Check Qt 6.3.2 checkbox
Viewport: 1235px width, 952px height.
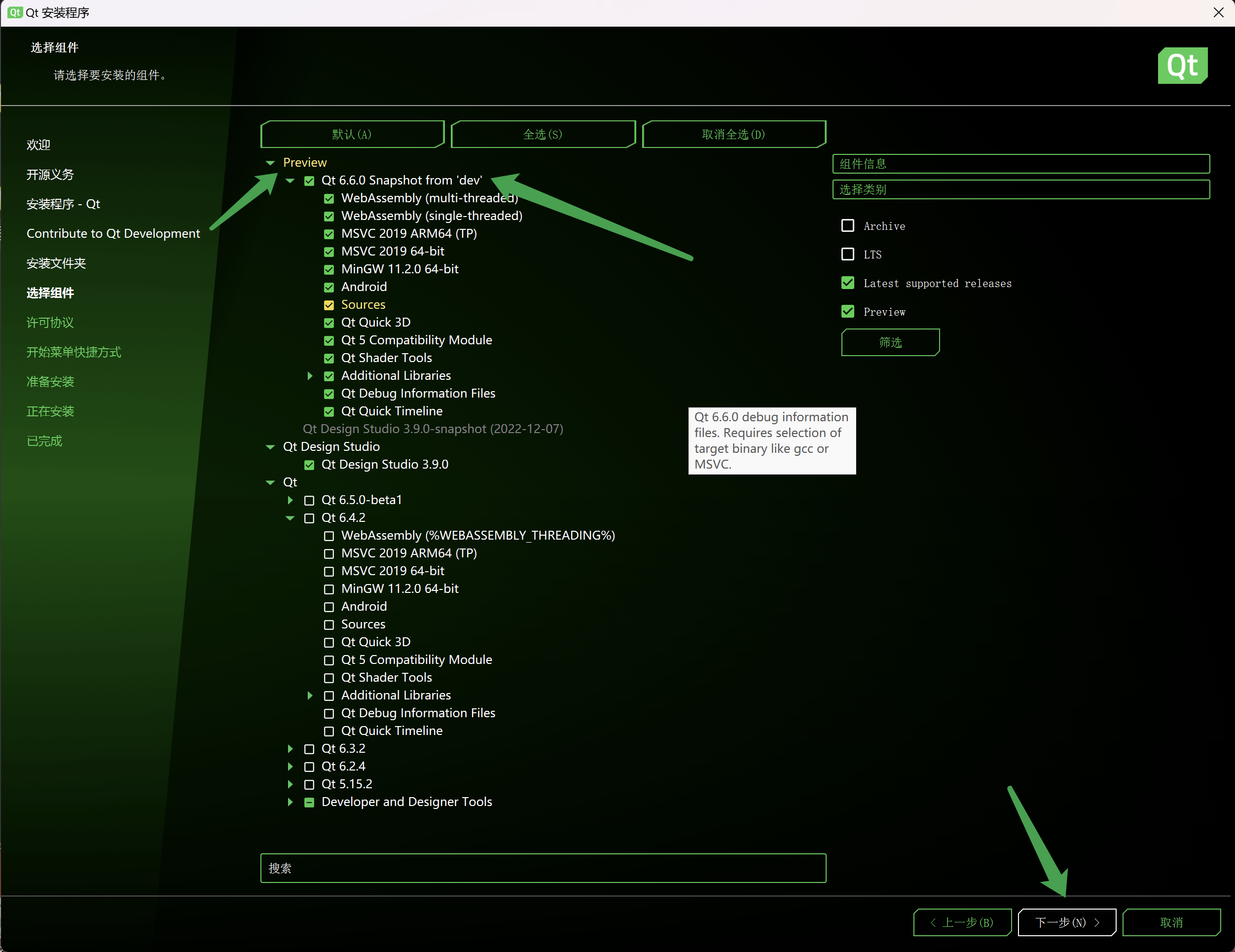(309, 749)
